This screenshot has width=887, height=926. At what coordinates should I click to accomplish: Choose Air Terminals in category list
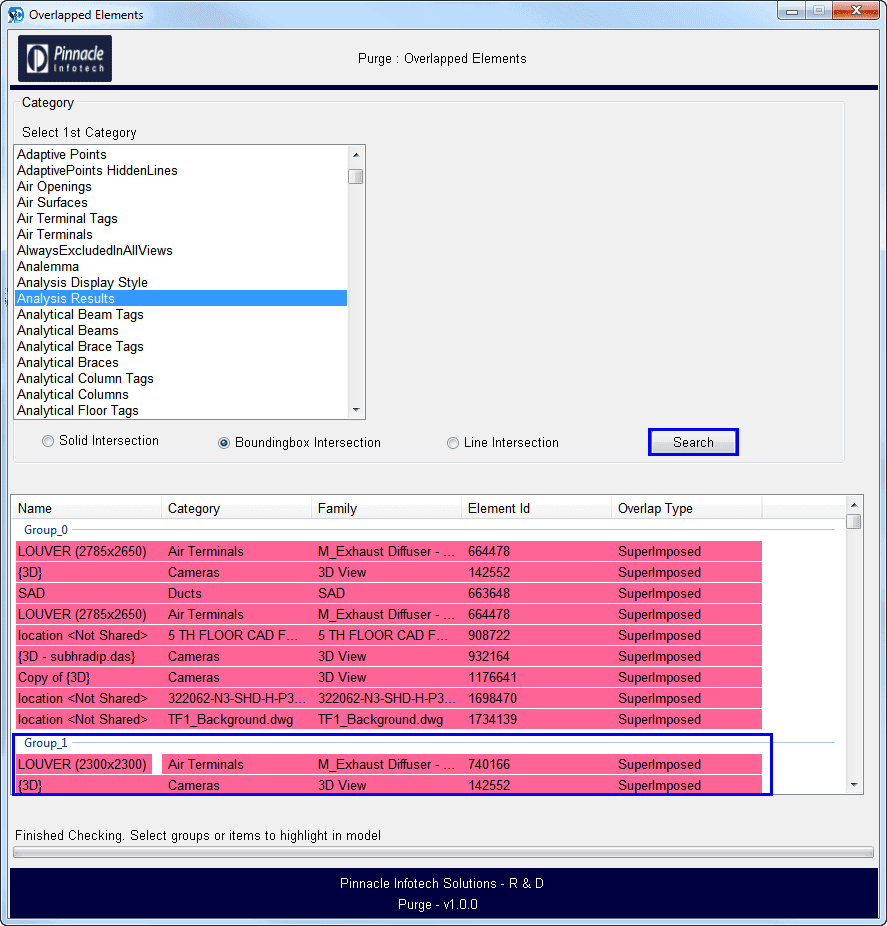(55, 234)
